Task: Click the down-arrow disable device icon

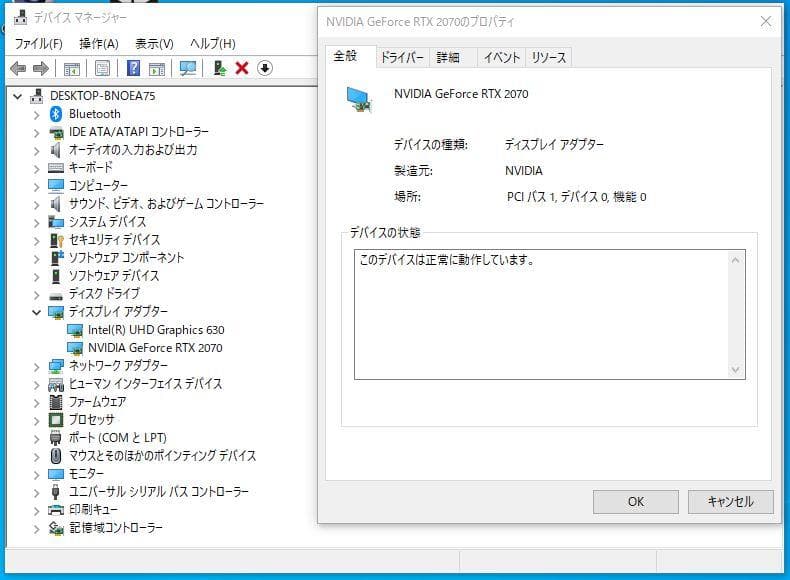Action: pyautogui.click(x=265, y=68)
